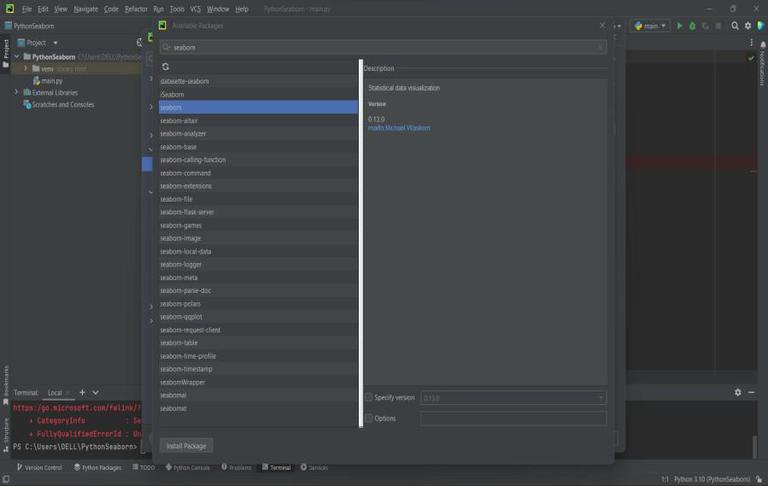Select the seaborn-analyzer package
This screenshot has height=486, width=768.
tap(258, 133)
